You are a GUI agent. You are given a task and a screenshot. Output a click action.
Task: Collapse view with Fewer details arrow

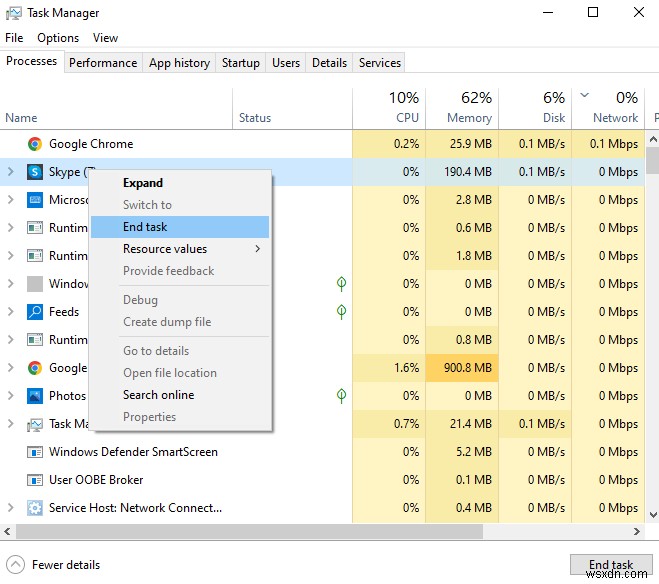point(16,565)
